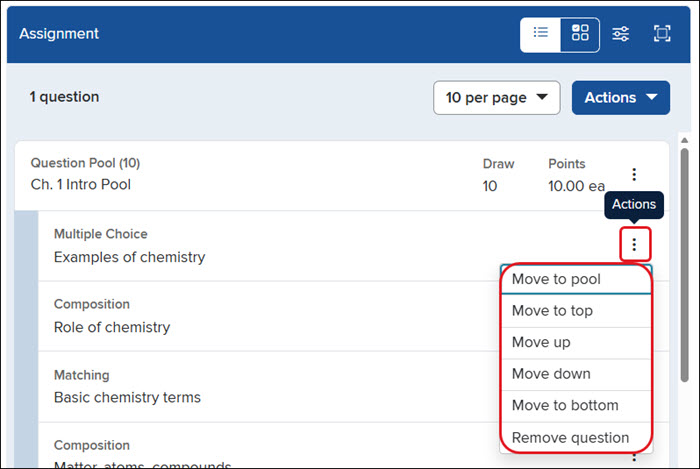
Task: Choose Move down from menu
Action: [x=576, y=374]
